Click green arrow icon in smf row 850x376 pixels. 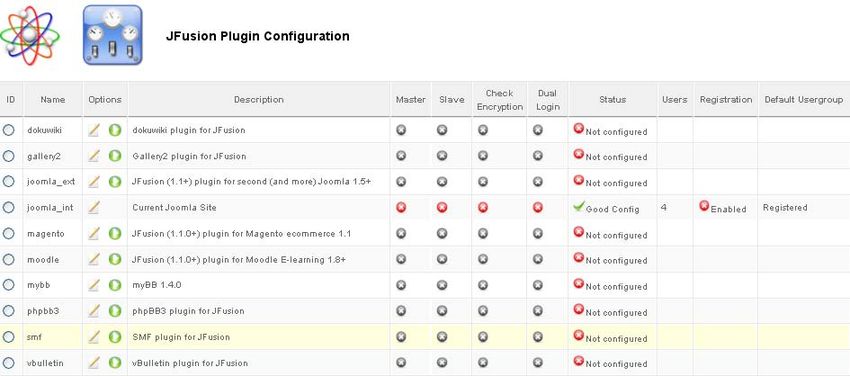114,337
